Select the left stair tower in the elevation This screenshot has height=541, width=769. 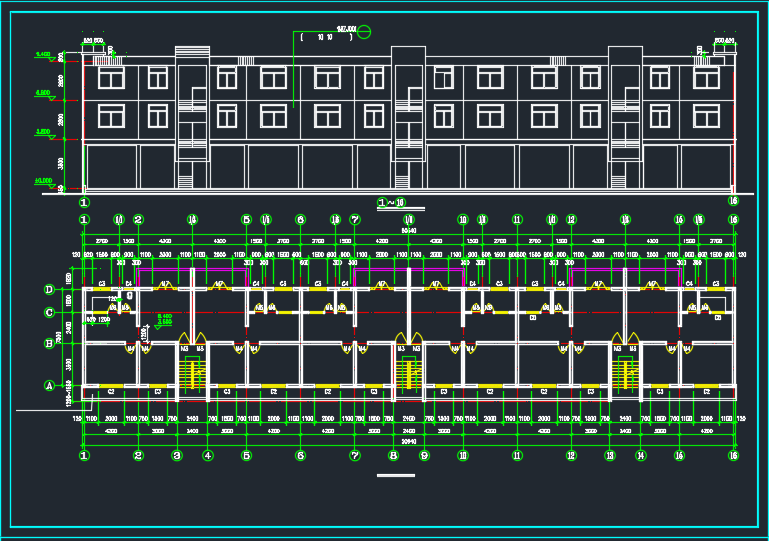click(193, 117)
